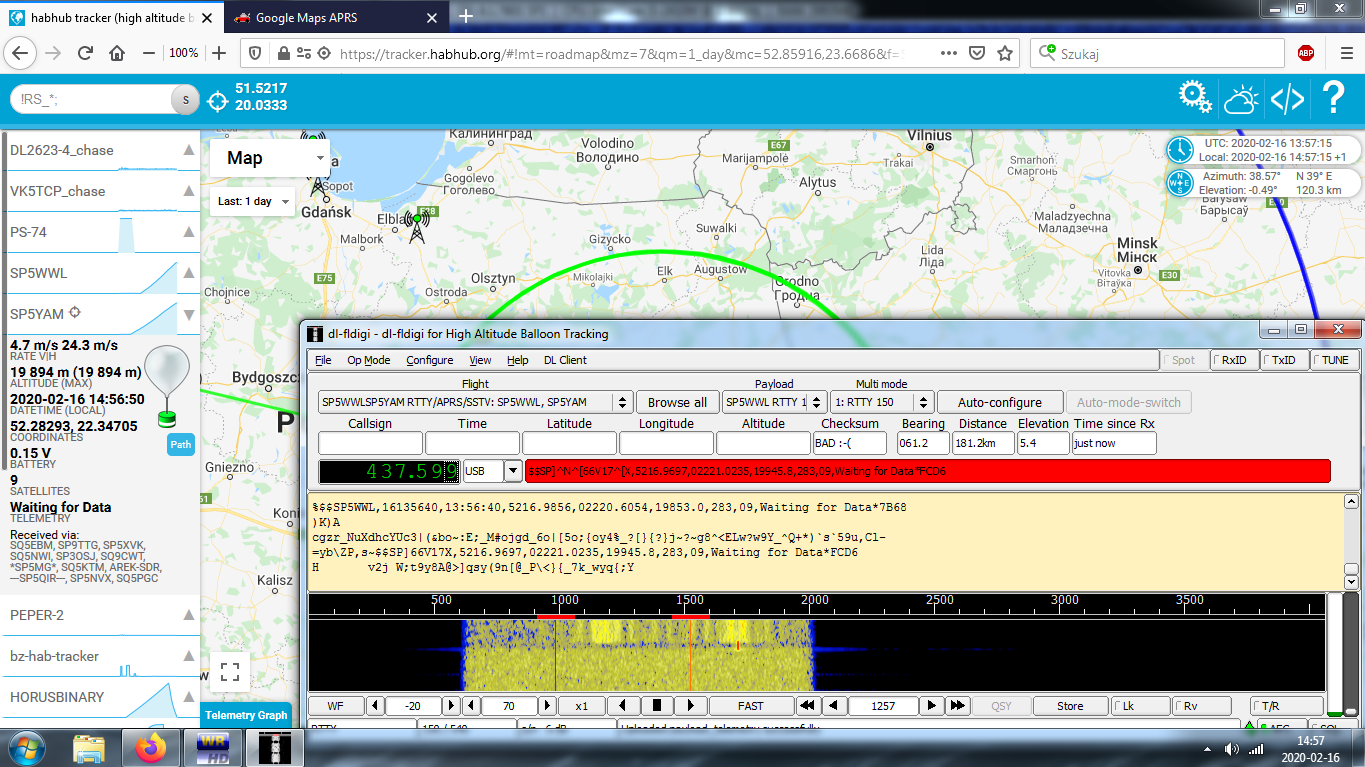The height and width of the screenshot is (767, 1365).
Task: Toggle the Lk lock checkbox
Action: click(x=1139, y=706)
